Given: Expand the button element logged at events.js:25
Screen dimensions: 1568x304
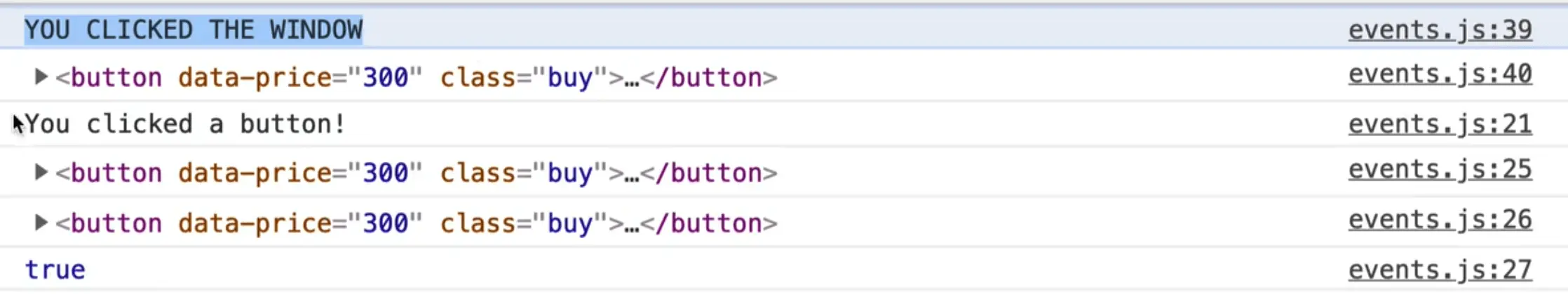Looking at the screenshot, I should [41, 172].
